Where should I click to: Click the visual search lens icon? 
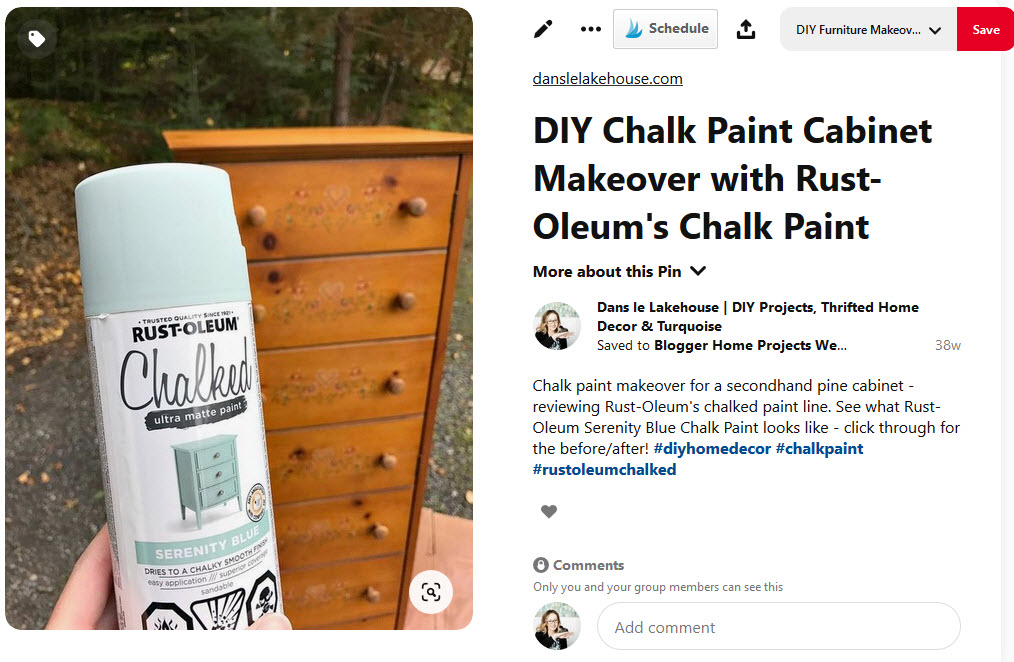[x=431, y=592]
